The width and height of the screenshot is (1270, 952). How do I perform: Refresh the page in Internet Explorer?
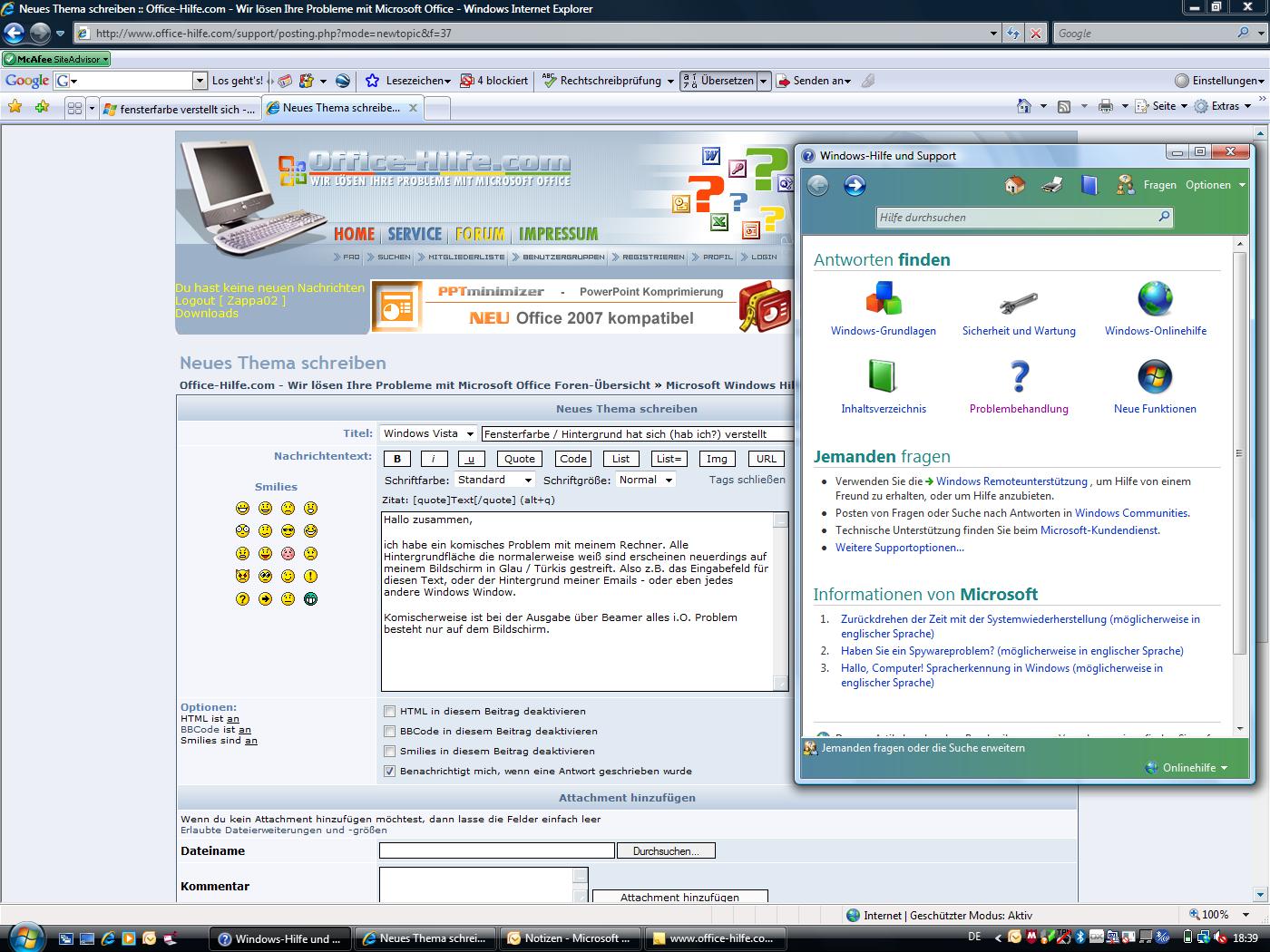1013,34
